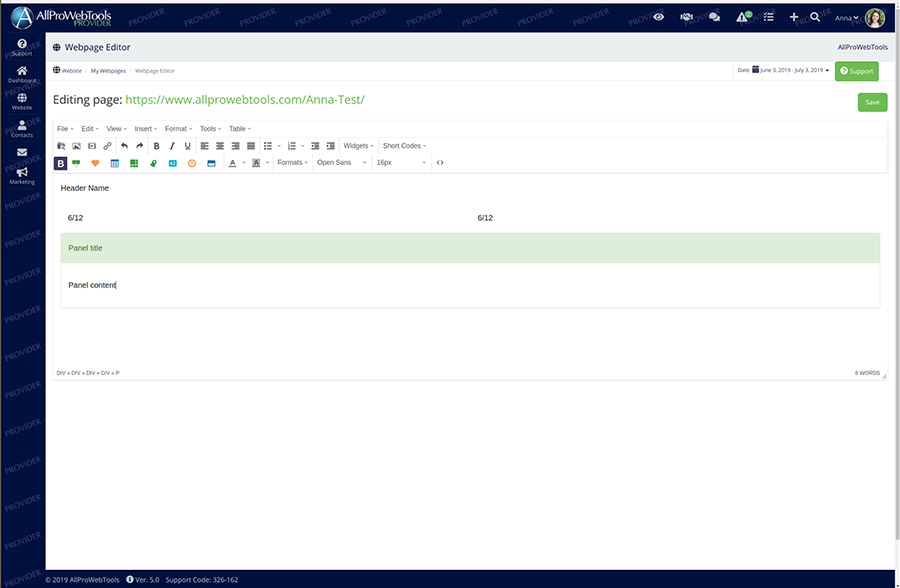The height and width of the screenshot is (588, 900).
Task: Click the orange heart icon in toolbar
Action: click(x=95, y=163)
